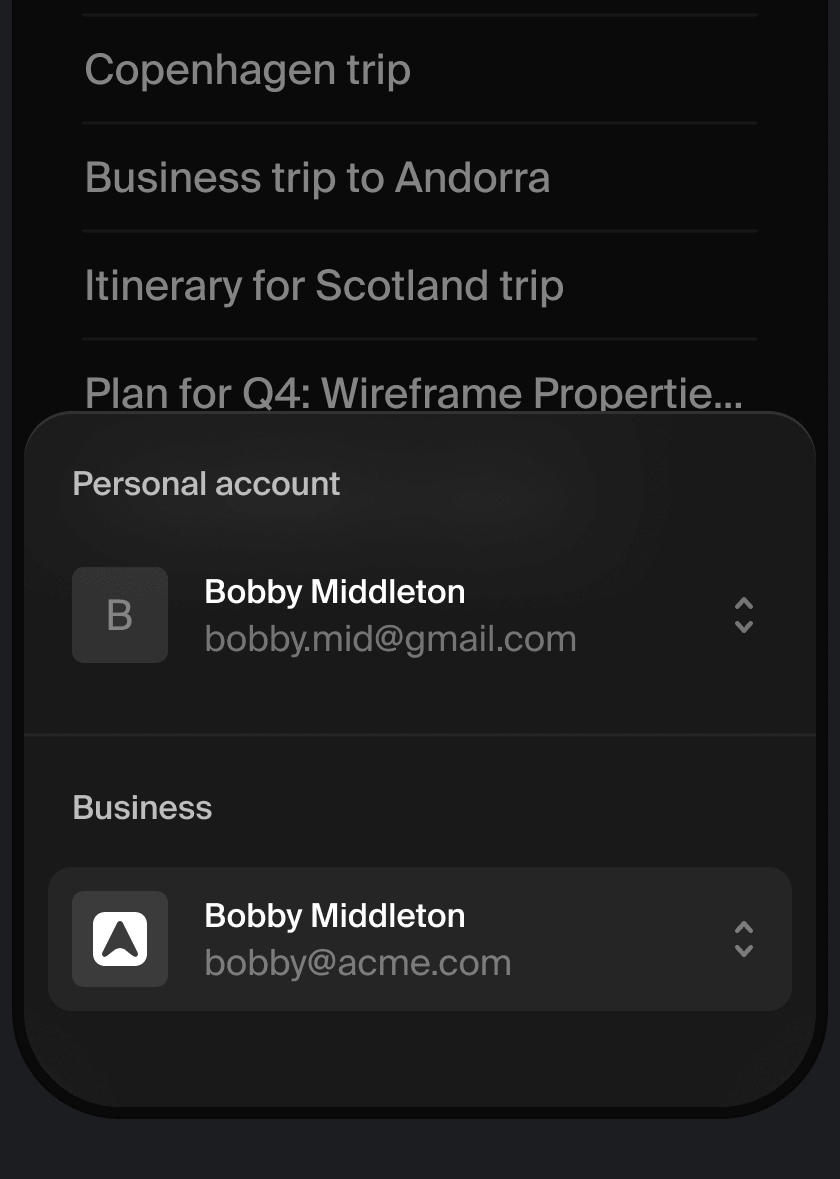Click empty sheet area below the Business row
This screenshot has width=840, height=1179.
click(x=420, y=1060)
